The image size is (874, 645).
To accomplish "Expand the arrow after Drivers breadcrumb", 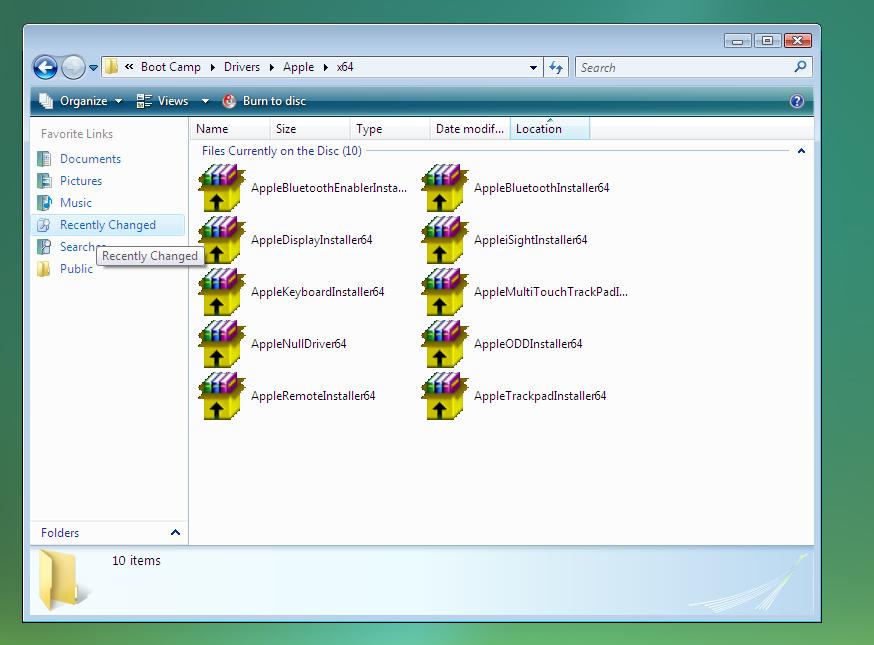I will pos(271,67).
